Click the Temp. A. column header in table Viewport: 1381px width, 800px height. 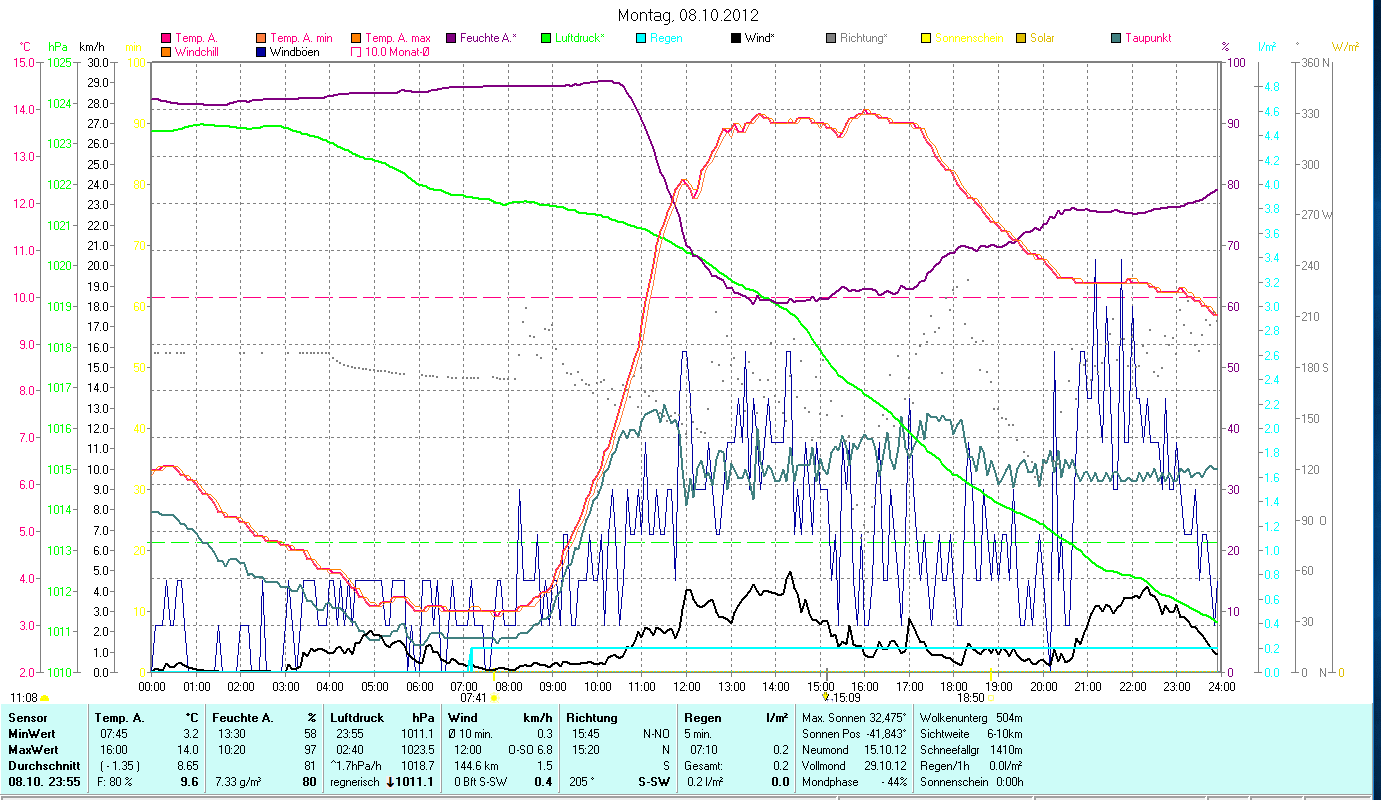tap(119, 718)
